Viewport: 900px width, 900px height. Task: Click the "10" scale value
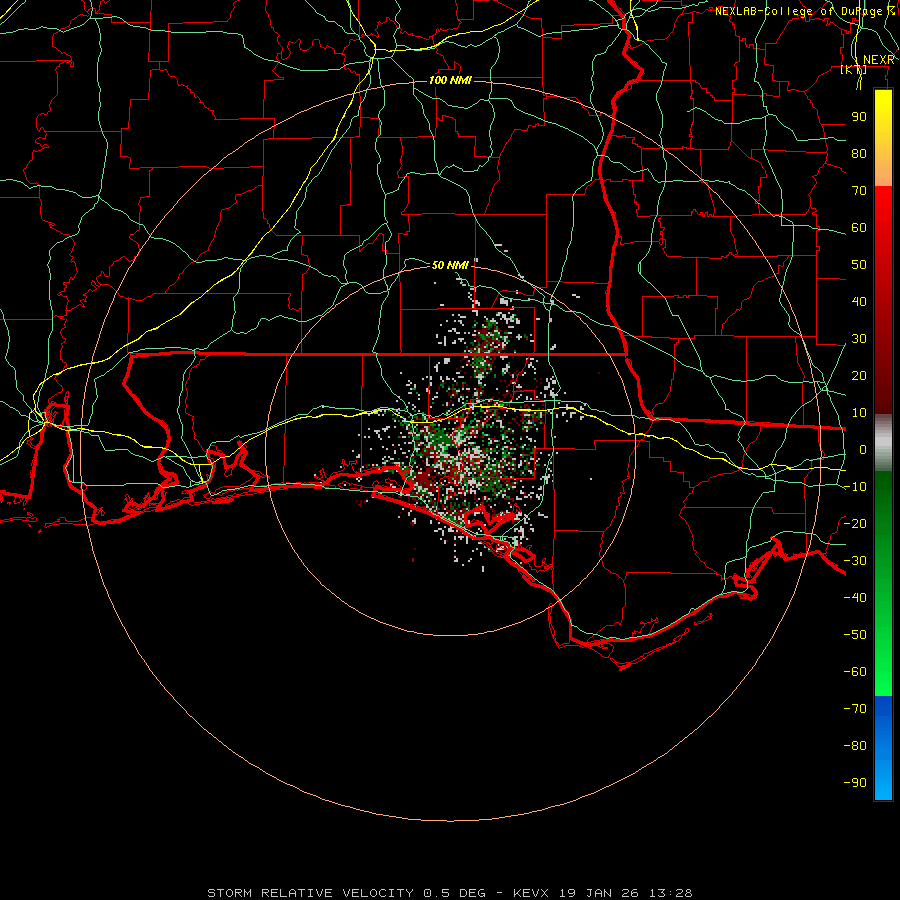tap(859, 413)
